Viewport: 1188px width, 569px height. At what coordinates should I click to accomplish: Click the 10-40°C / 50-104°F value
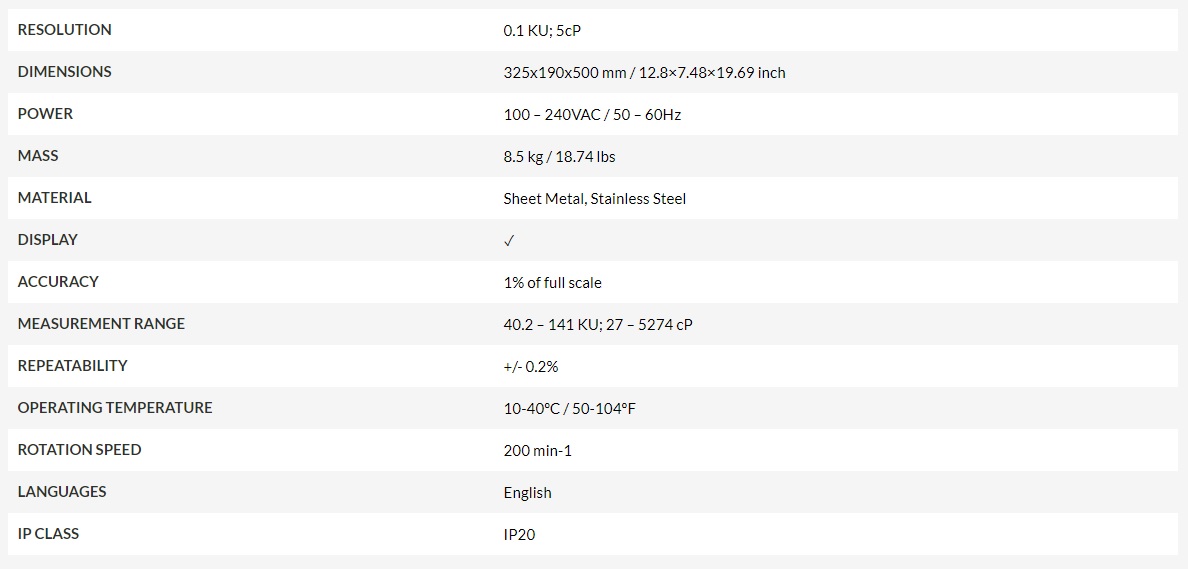tap(569, 409)
